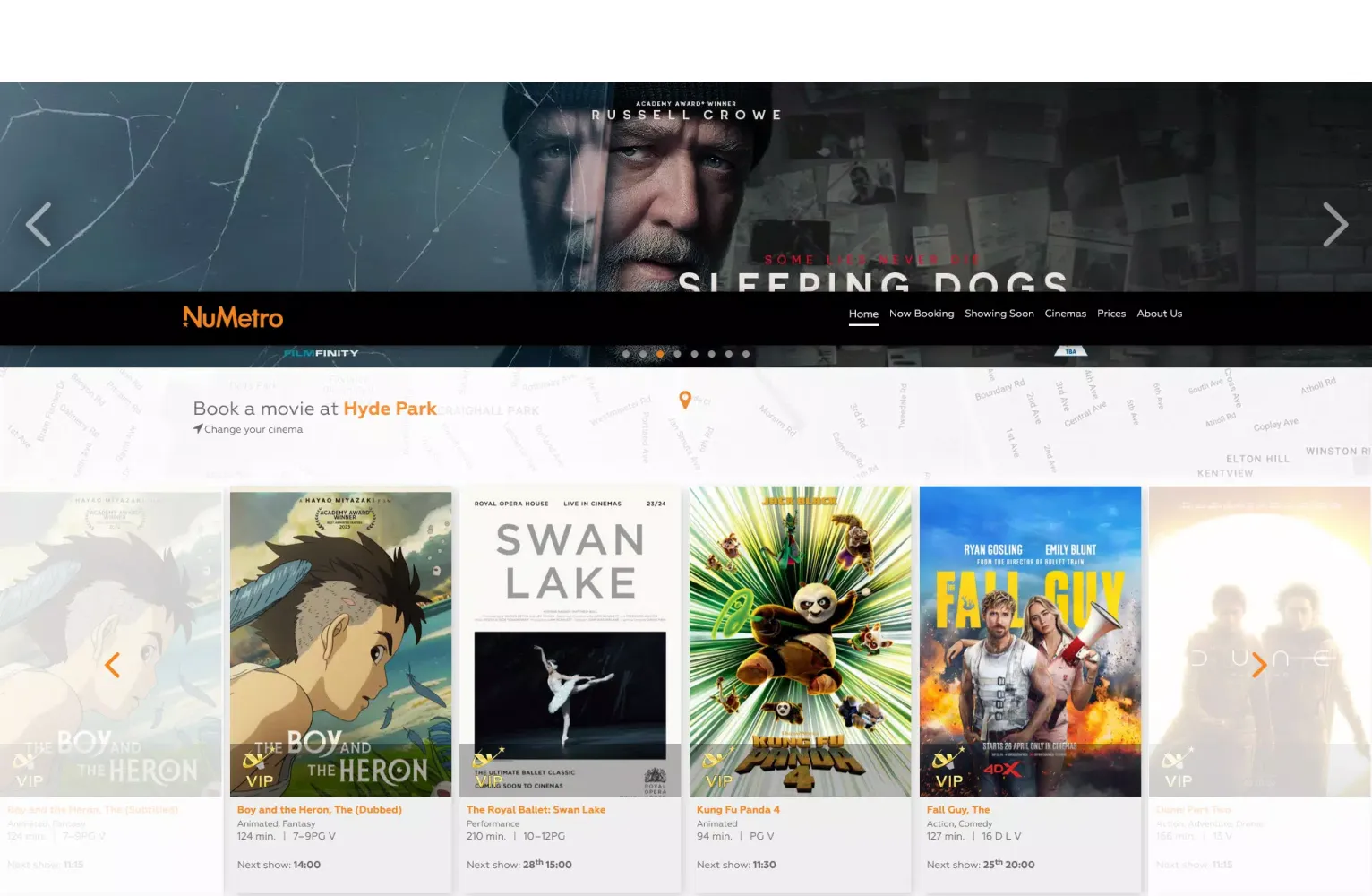The height and width of the screenshot is (896, 1372).
Task: Click the NuMetro logo
Action: pyautogui.click(x=233, y=317)
